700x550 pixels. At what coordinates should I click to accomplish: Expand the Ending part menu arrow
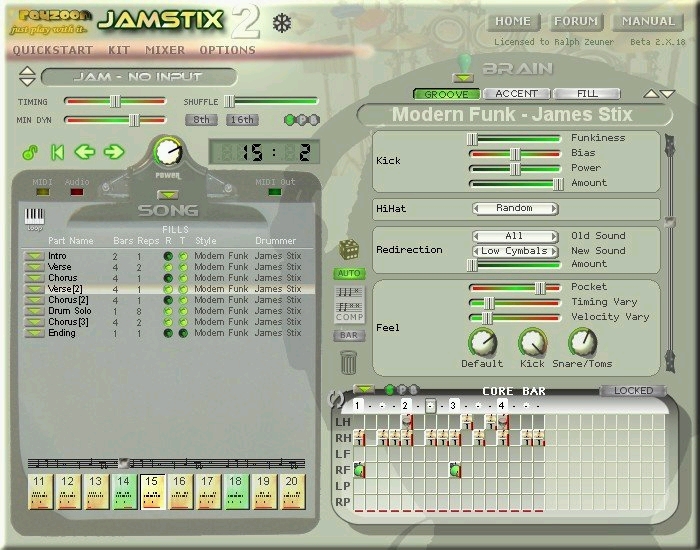tap(34, 333)
